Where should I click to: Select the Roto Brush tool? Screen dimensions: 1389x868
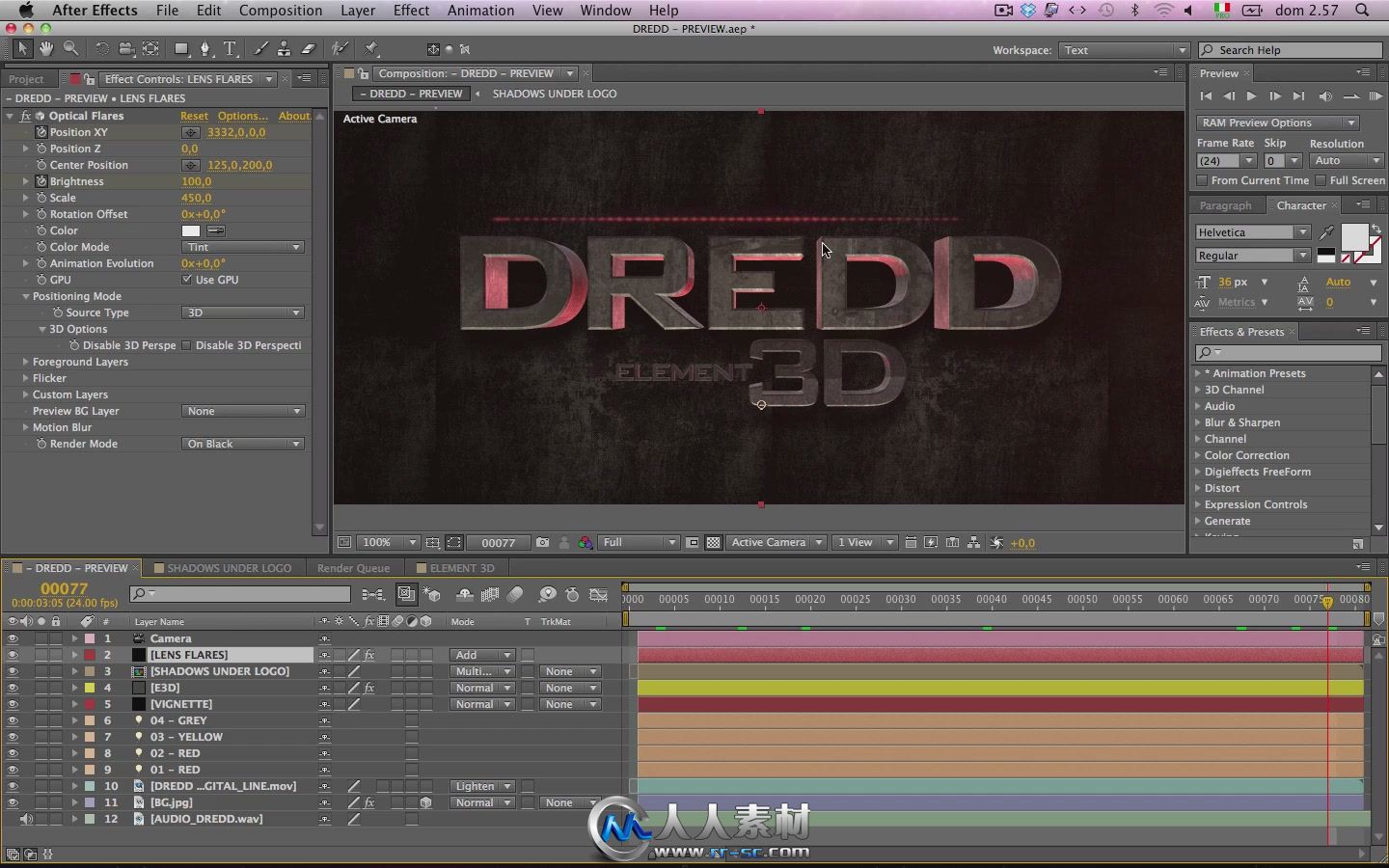click(x=340, y=48)
